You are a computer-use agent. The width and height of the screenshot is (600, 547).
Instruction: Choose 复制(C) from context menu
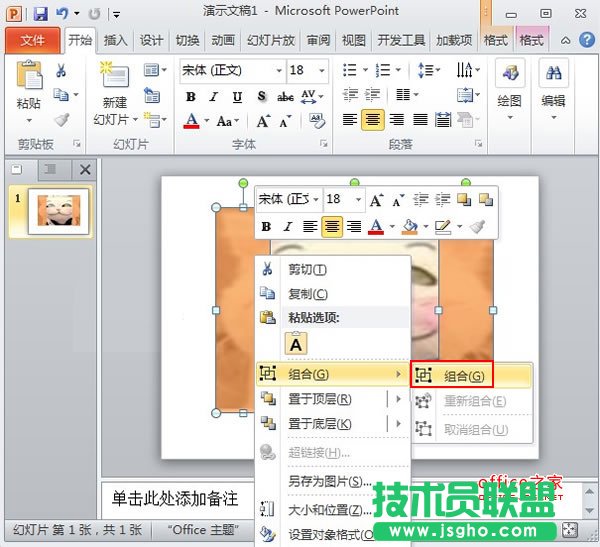(x=333, y=294)
